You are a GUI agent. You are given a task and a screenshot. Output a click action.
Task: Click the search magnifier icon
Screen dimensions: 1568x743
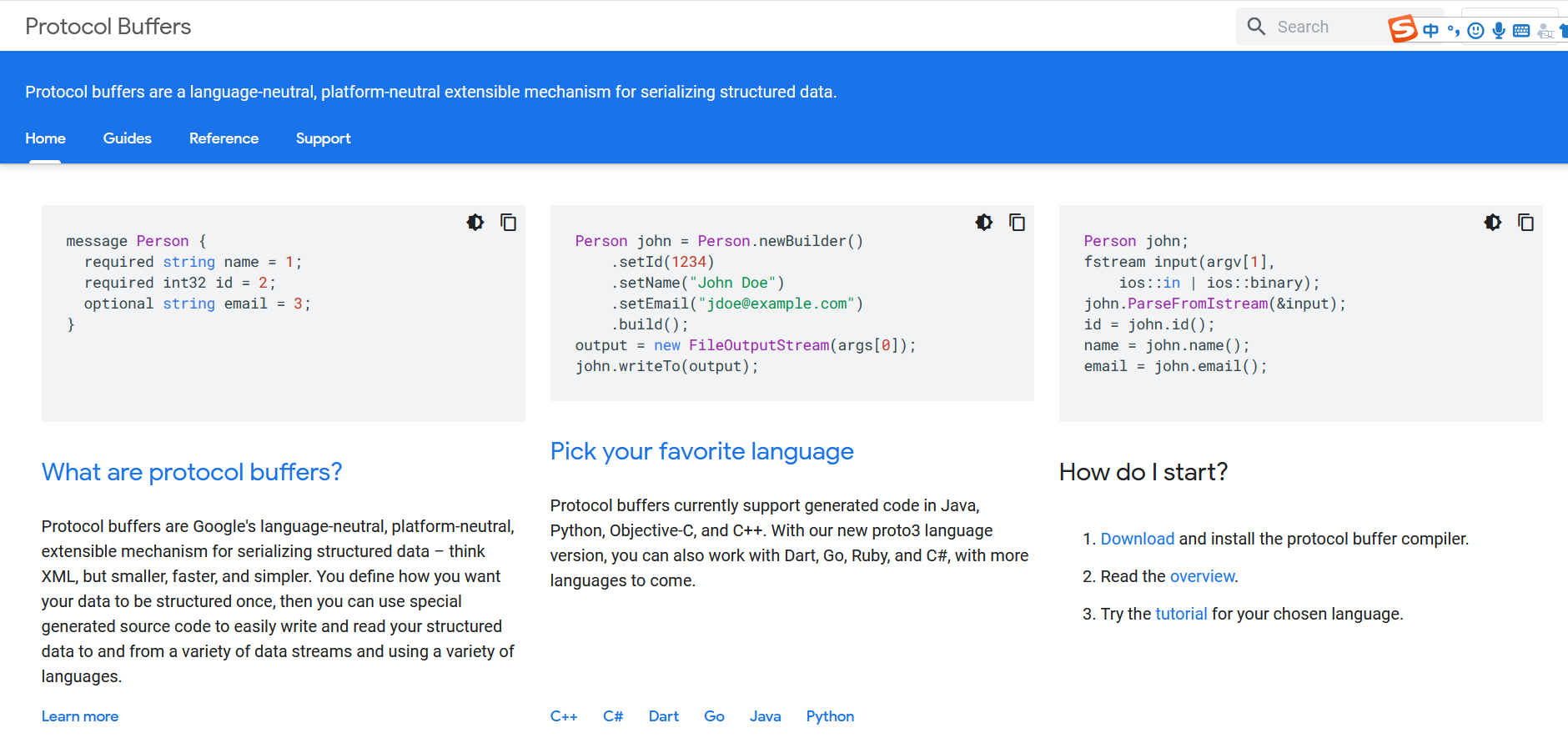pos(1256,27)
